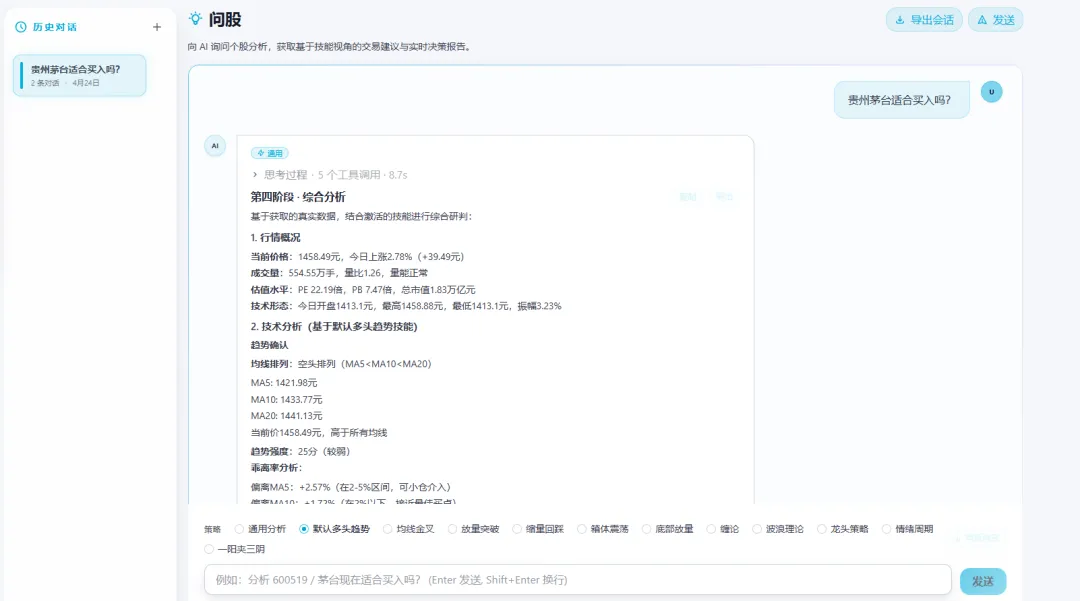Click the user message bubble 贵州茅台适合买入吗?

coord(901,100)
